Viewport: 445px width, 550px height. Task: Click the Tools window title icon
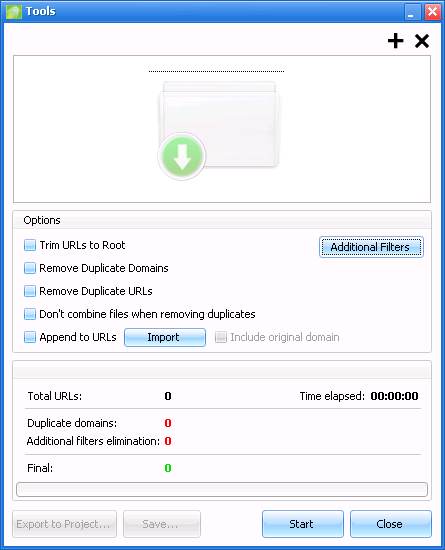pyautogui.click(x=14, y=11)
